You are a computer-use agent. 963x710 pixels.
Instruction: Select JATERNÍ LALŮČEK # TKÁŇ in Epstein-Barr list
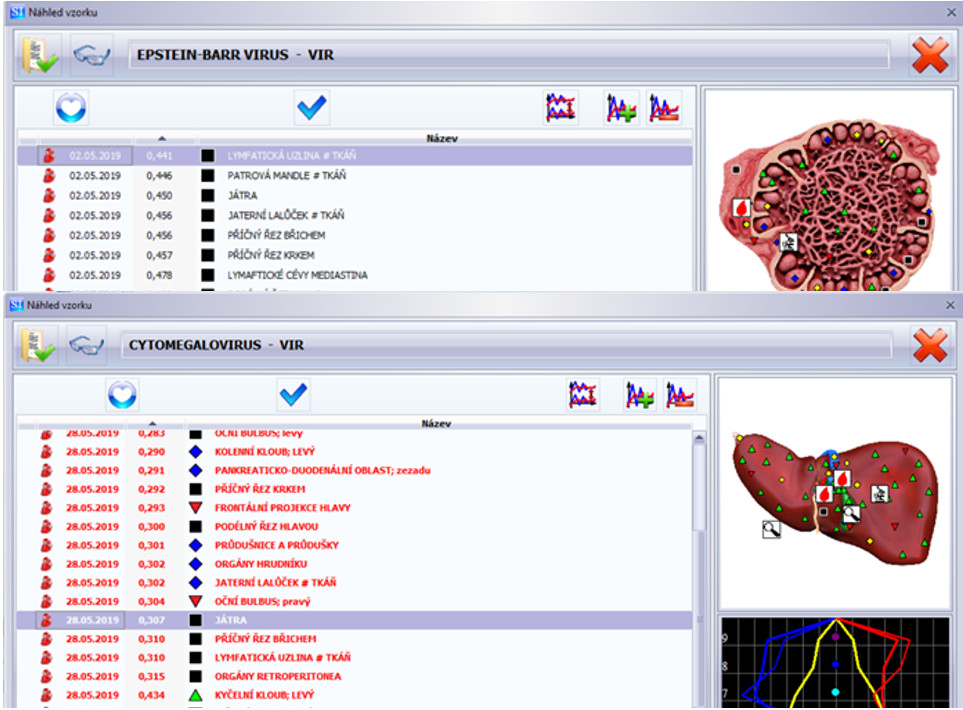tap(355, 216)
